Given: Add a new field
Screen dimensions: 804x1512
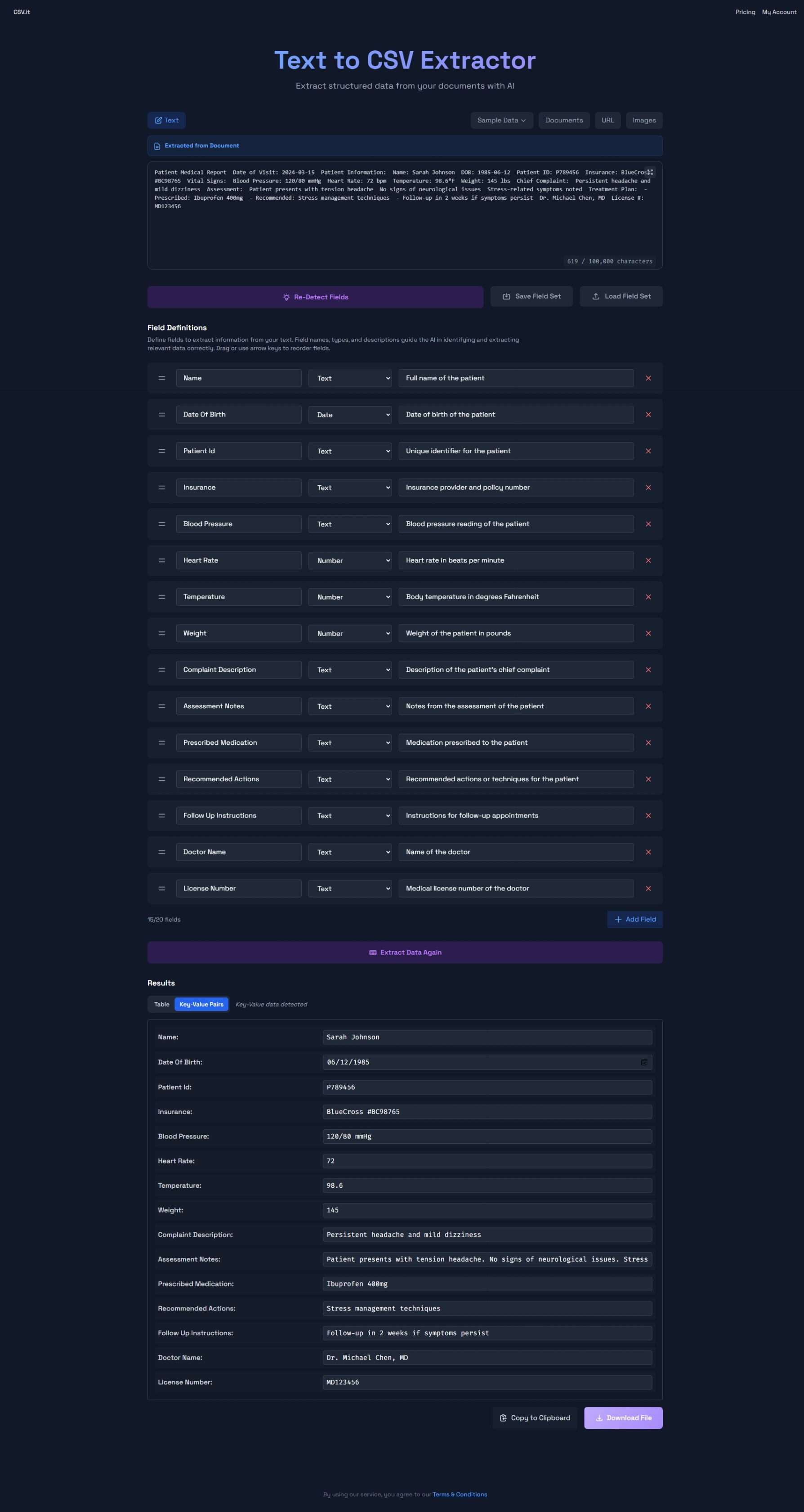Looking at the screenshot, I should 634,919.
